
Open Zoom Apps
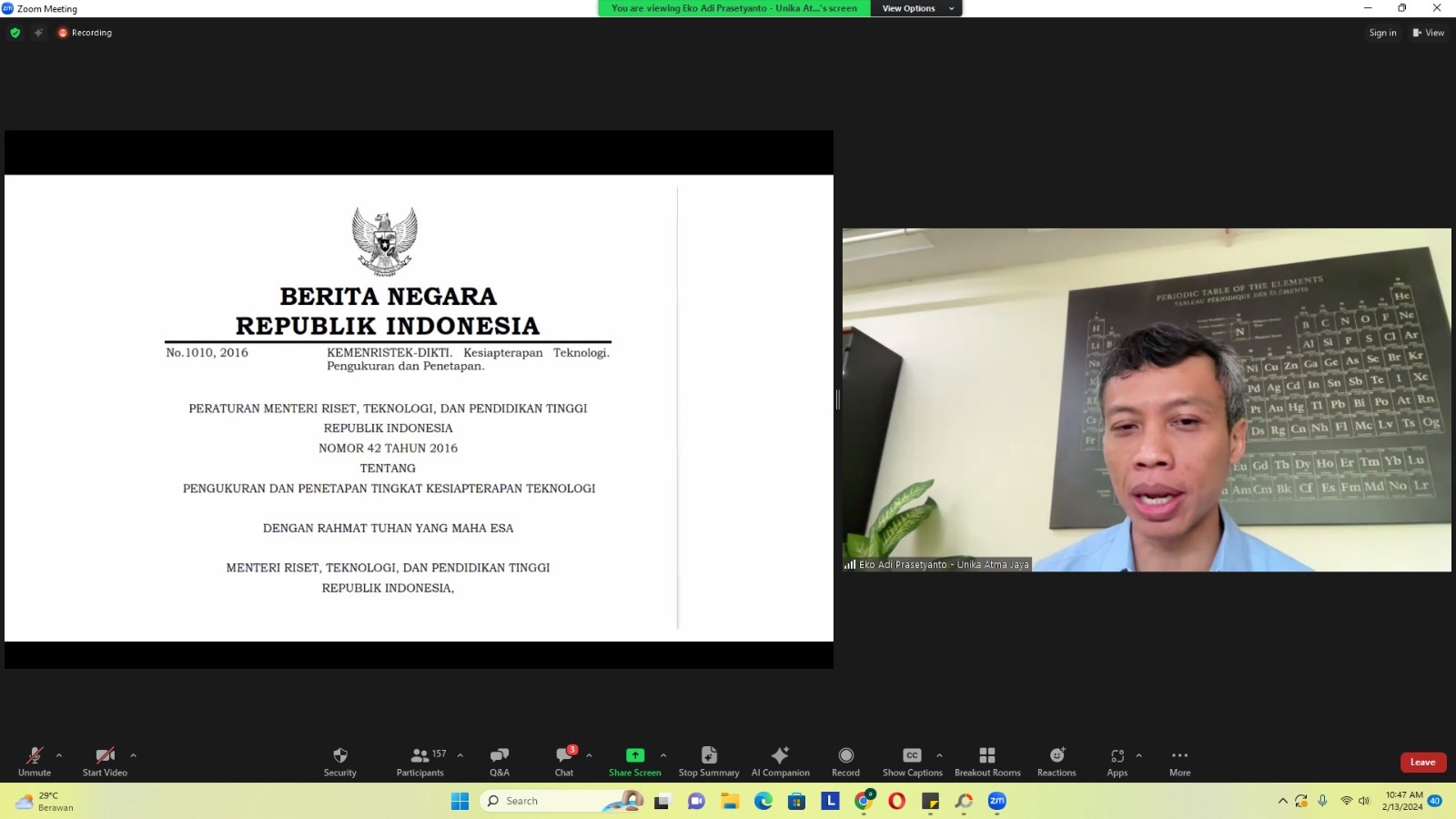click(x=1117, y=761)
